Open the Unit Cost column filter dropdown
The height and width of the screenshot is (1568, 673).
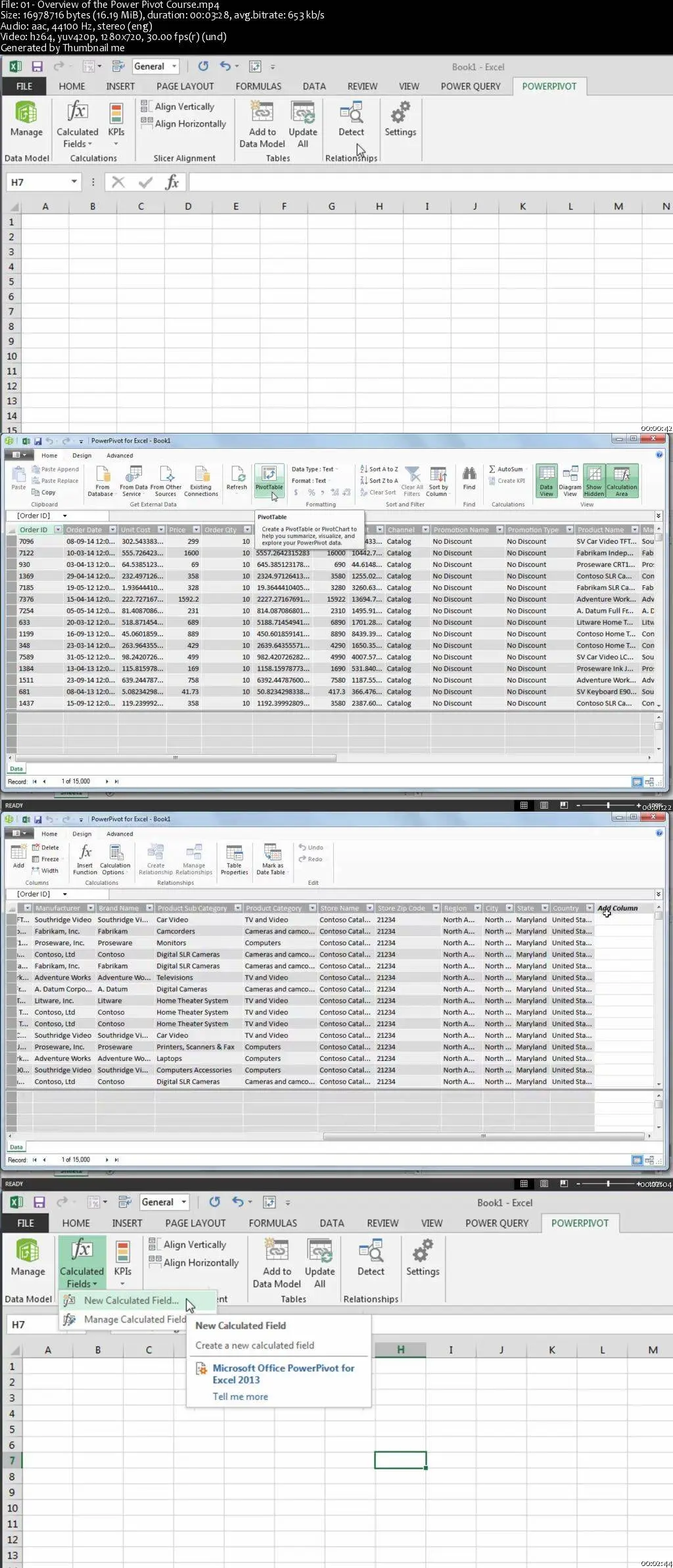(x=161, y=529)
